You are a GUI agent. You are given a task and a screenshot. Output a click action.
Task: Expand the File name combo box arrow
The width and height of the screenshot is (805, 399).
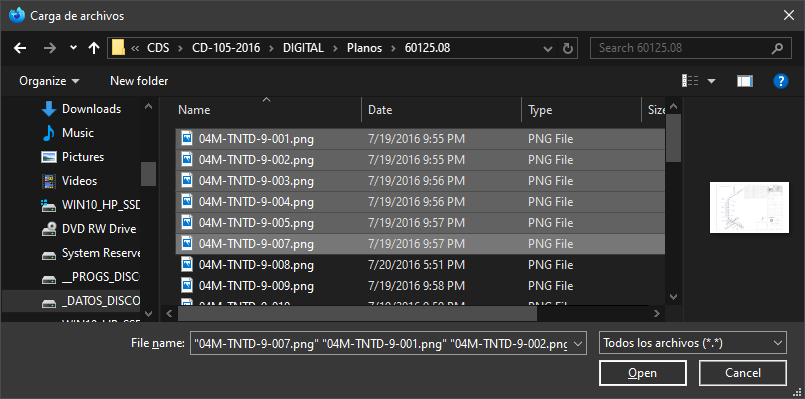(578, 344)
